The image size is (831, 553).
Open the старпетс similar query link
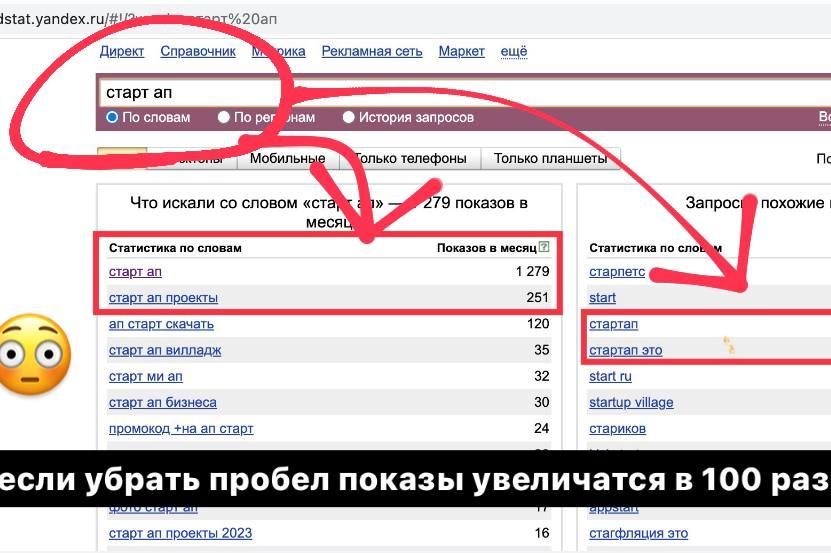click(x=617, y=271)
